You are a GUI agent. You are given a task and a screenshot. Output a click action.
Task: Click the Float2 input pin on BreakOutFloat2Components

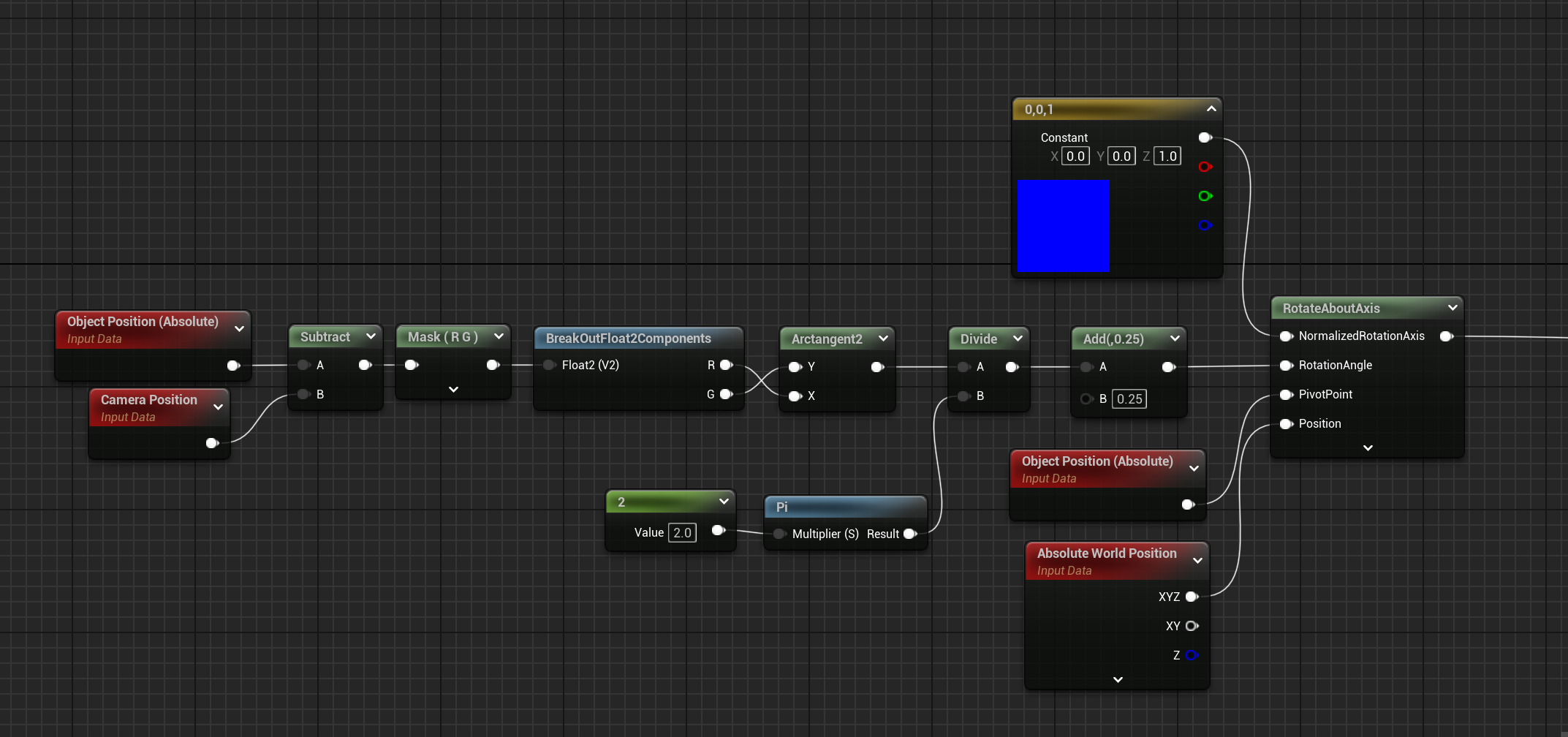pyautogui.click(x=549, y=365)
